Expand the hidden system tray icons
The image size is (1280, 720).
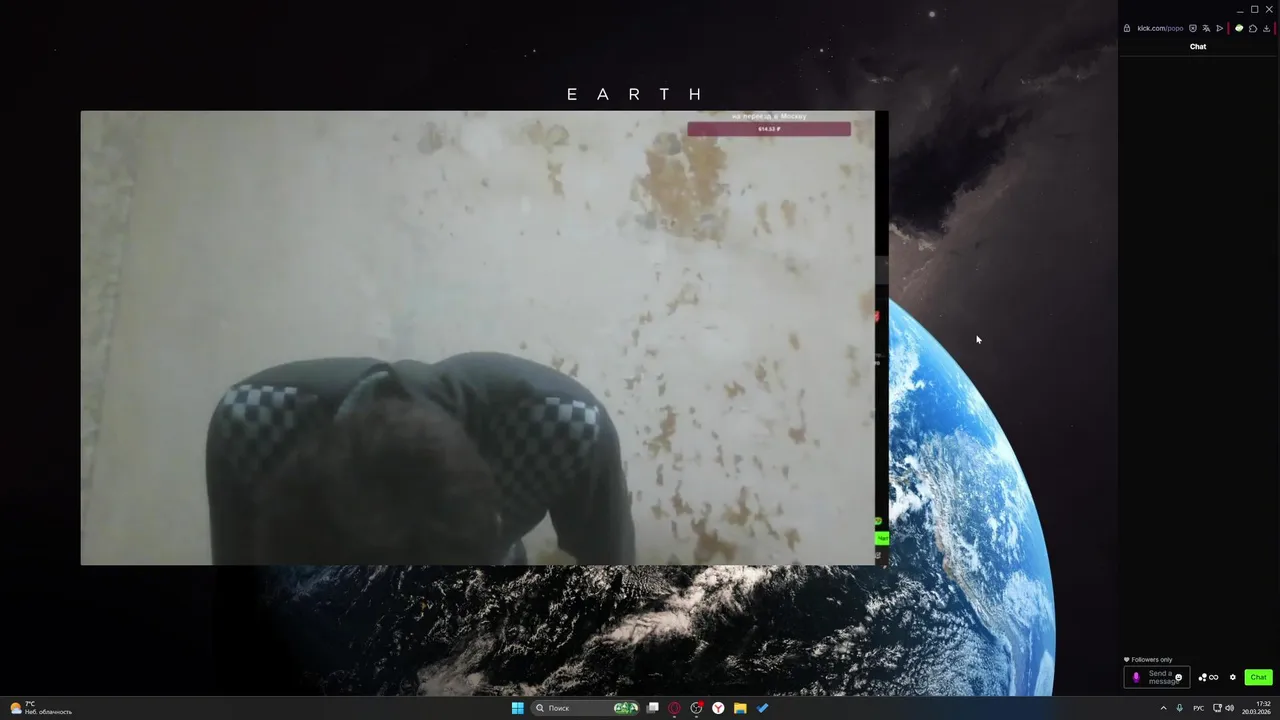point(1163,708)
